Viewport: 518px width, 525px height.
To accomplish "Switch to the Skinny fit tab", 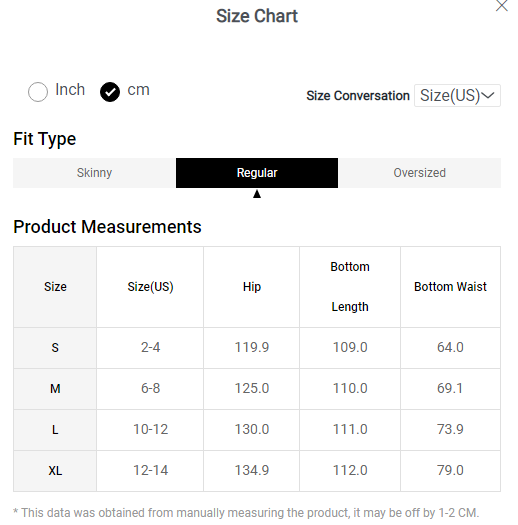I will click(x=94, y=173).
